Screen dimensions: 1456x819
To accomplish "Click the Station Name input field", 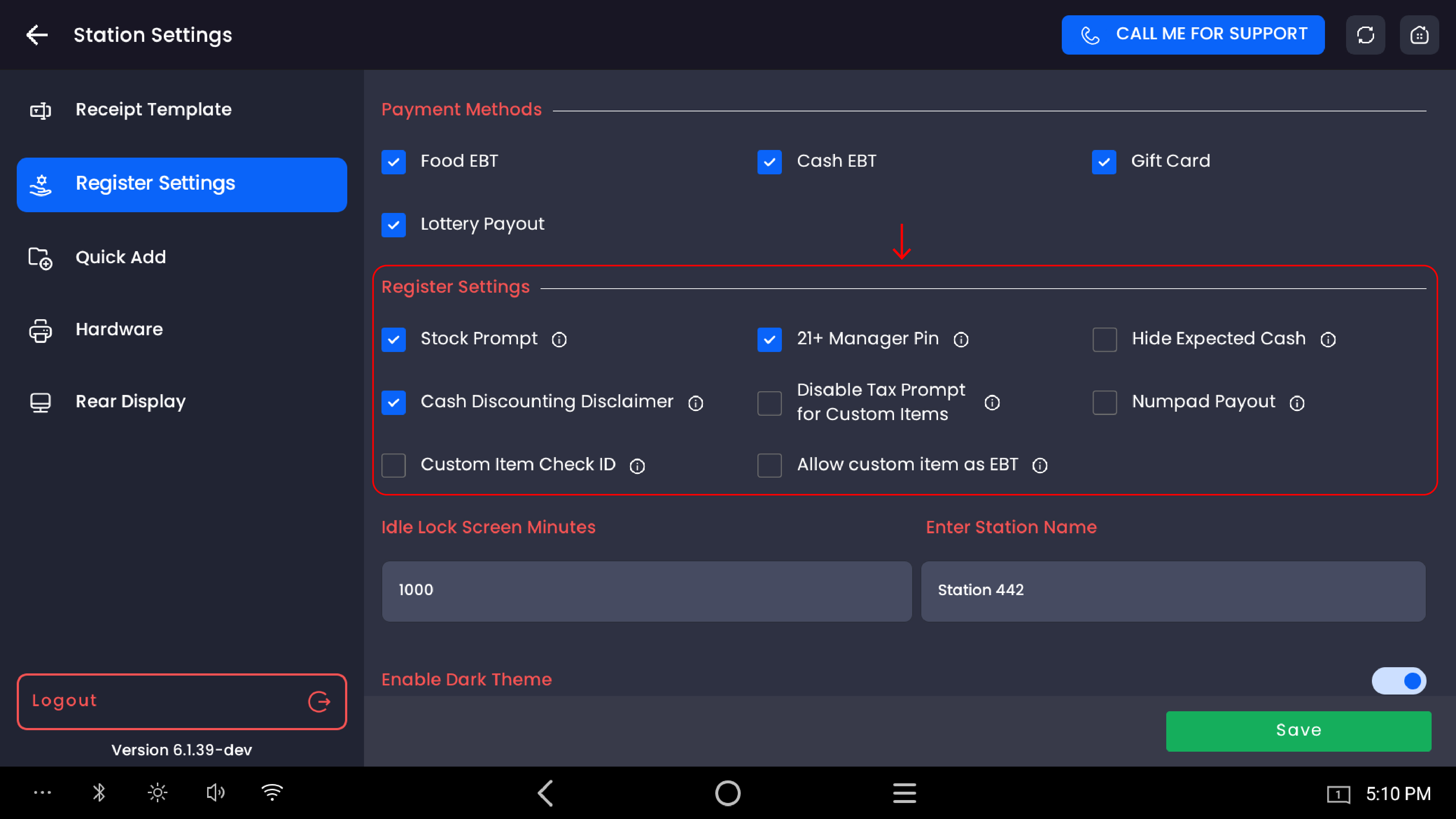I will point(1173,591).
